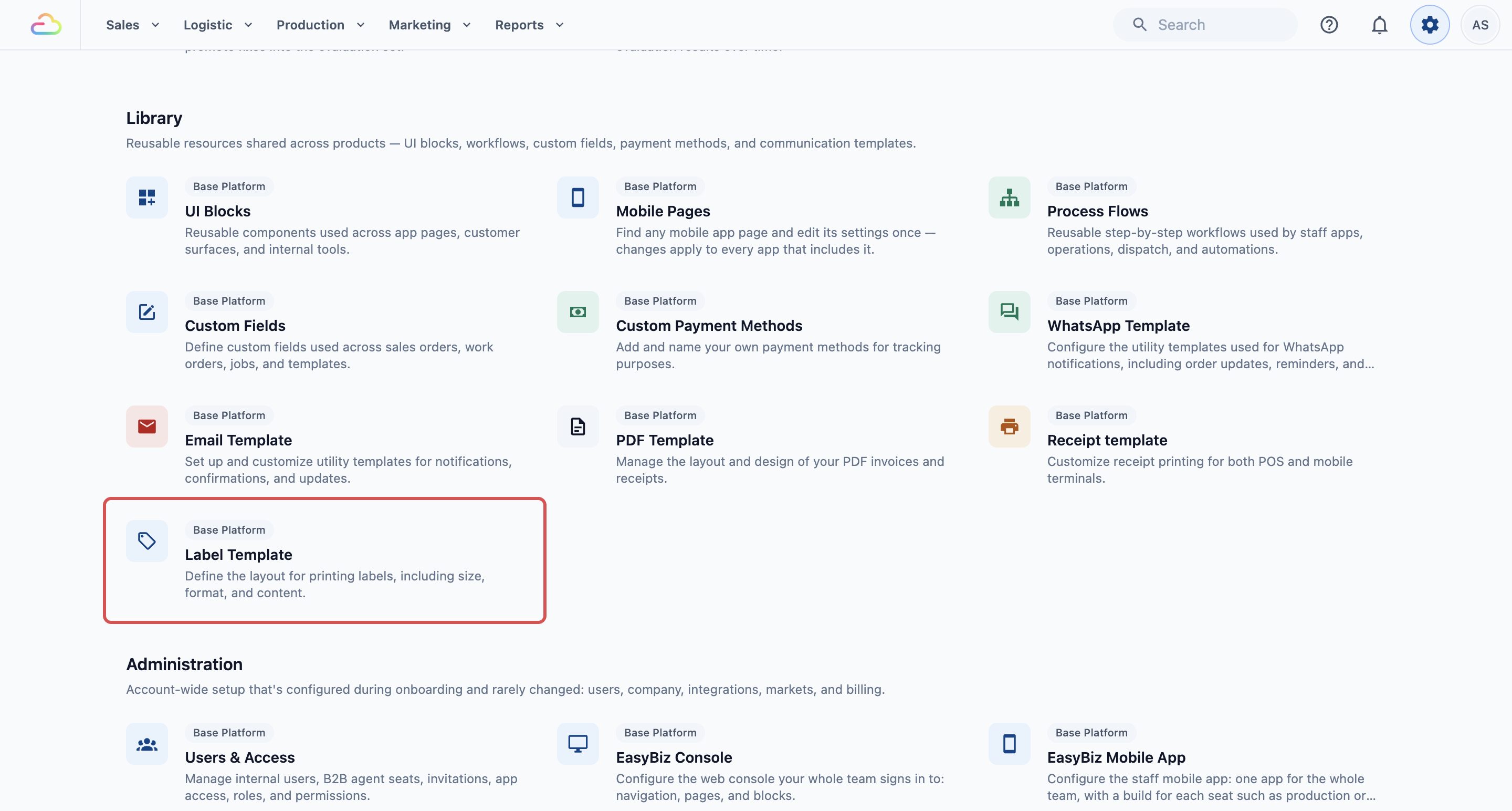
Task: Open the EasyBiz Console title
Action: pos(675,757)
